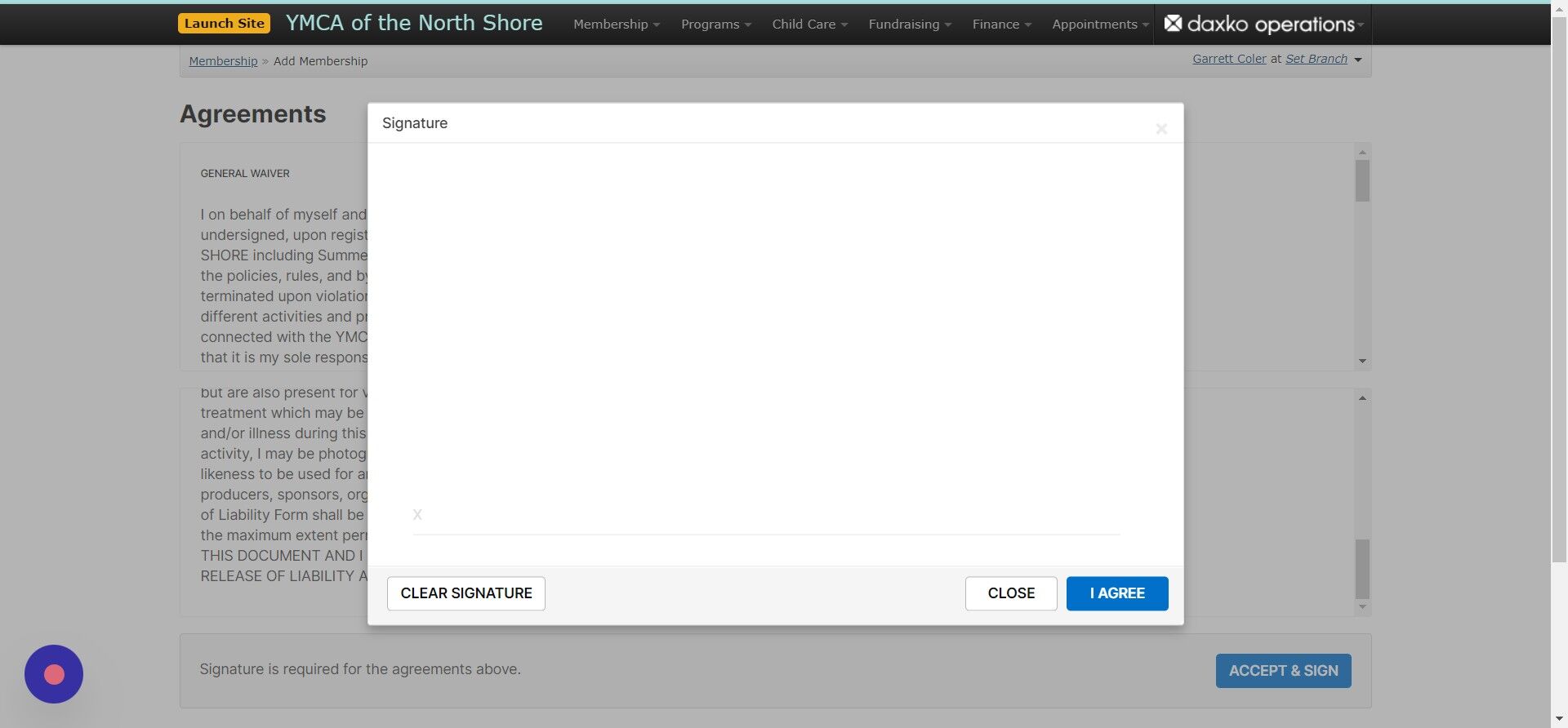Click the 'Add Membership' breadcrumb text

click(320, 61)
